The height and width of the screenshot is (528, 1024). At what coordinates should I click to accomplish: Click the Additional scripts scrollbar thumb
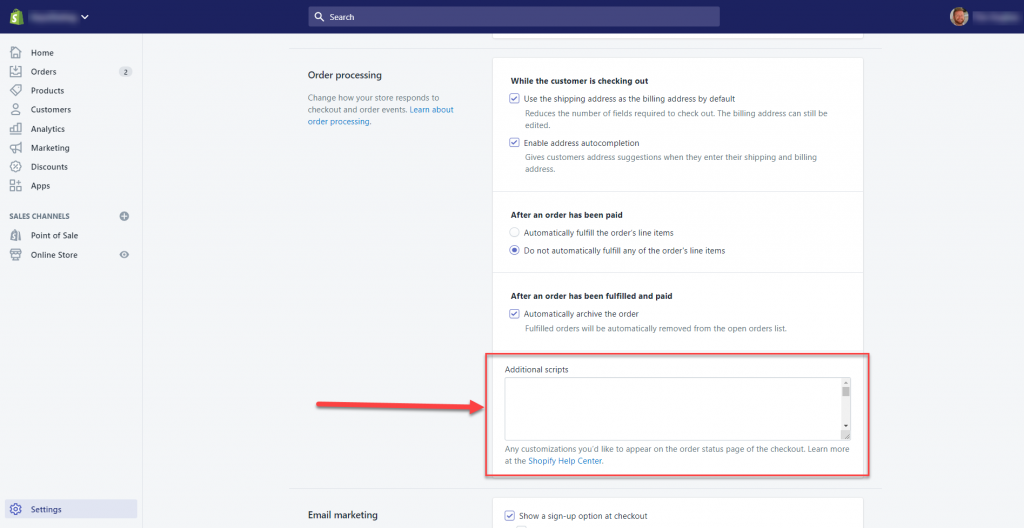point(846,391)
